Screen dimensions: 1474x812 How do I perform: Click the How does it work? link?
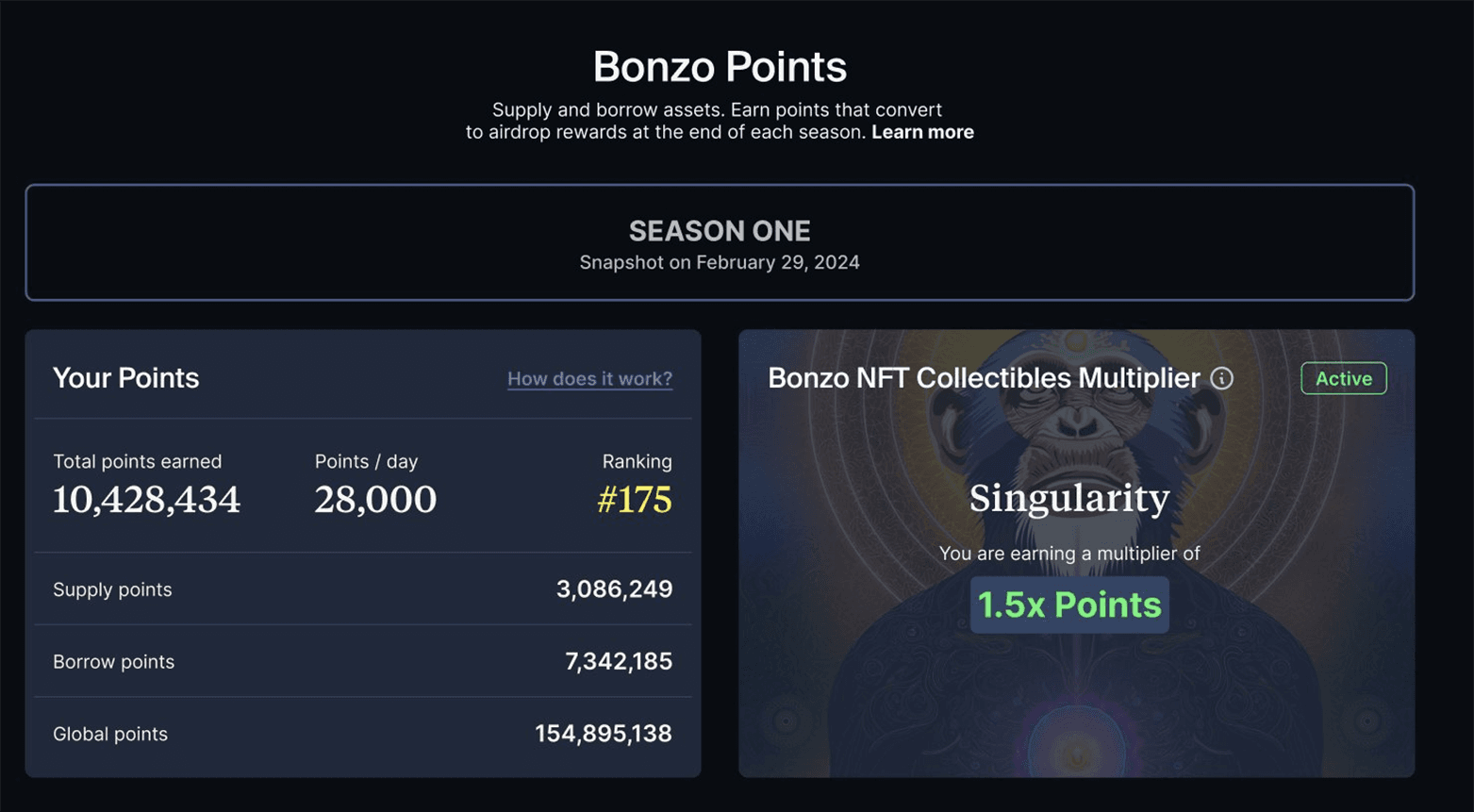(x=589, y=378)
